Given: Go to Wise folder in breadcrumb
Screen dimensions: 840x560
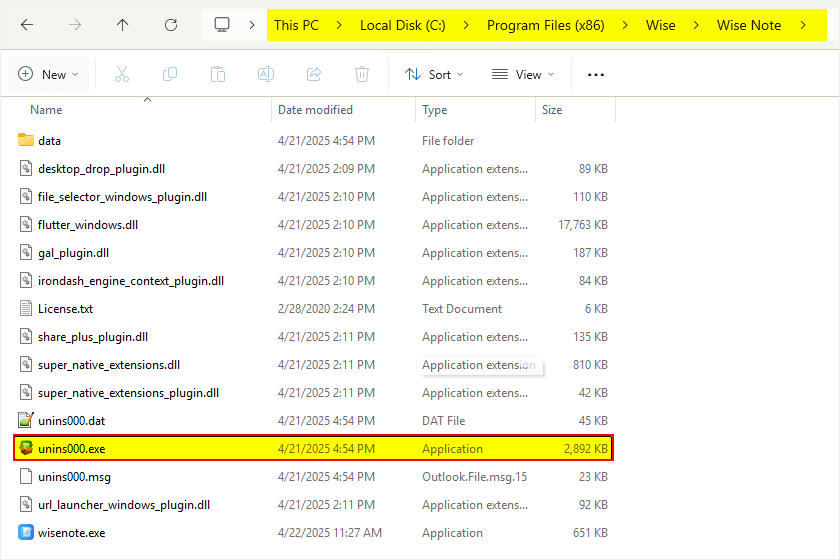Looking at the screenshot, I should tap(661, 25).
